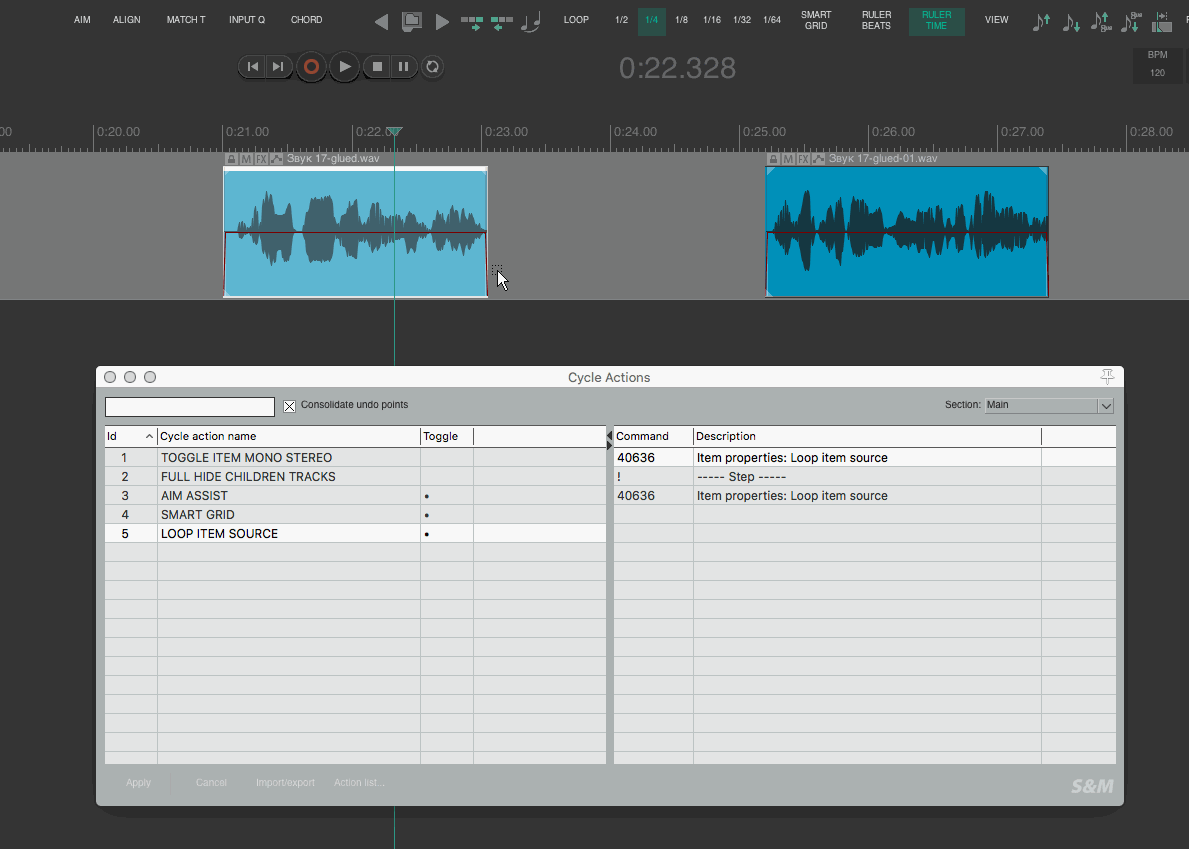Pause playback using the pause button
The image size is (1189, 849).
(403, 67)
